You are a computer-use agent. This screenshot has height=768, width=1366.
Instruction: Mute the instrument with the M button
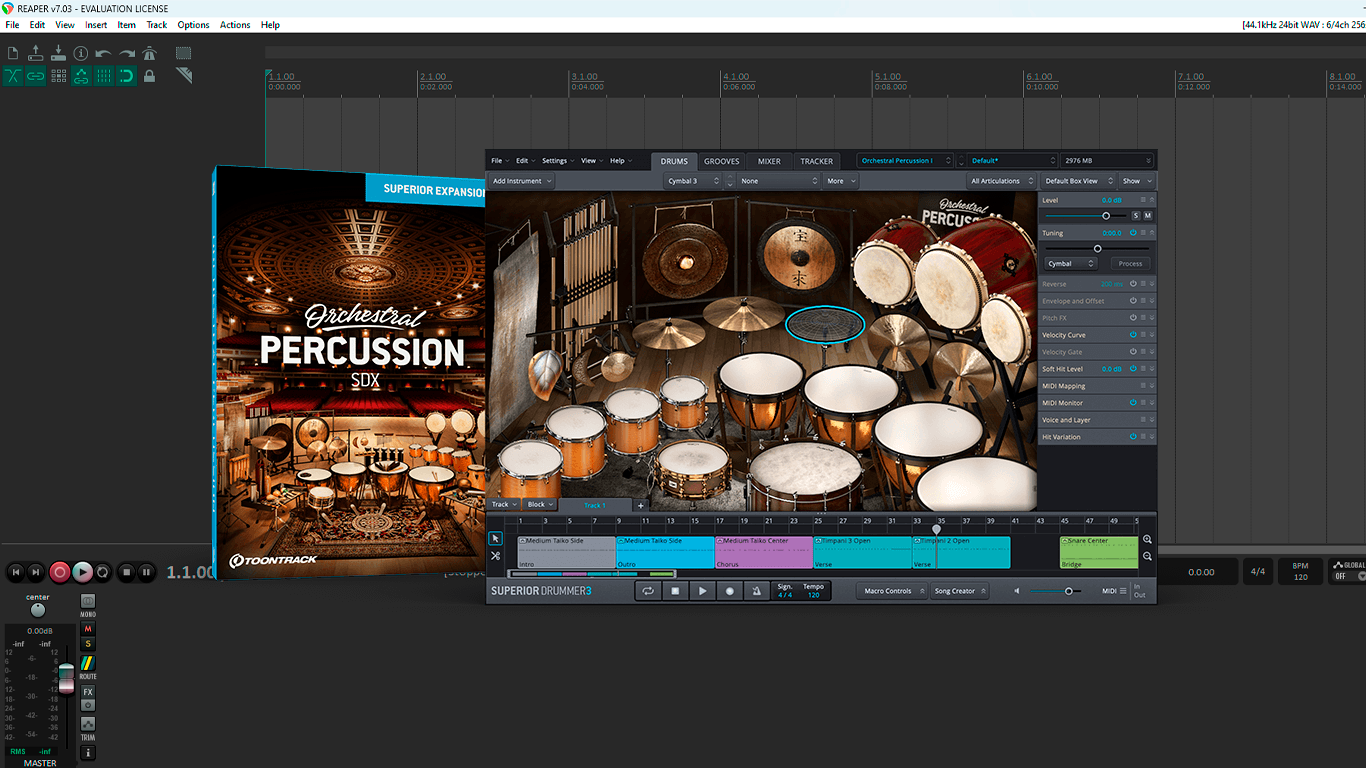pyautogui.click(x=1147, y=216)
